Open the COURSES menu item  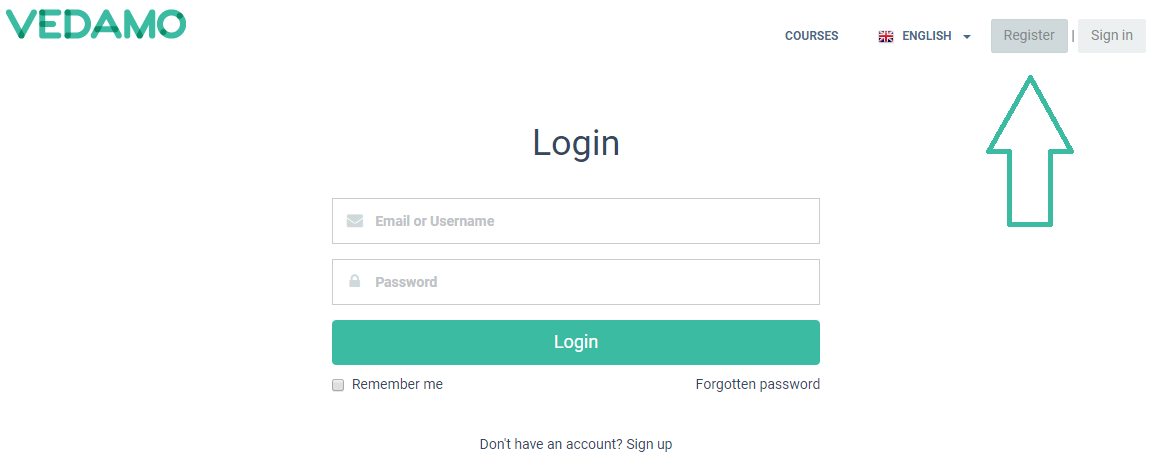[x=811, y=36]
